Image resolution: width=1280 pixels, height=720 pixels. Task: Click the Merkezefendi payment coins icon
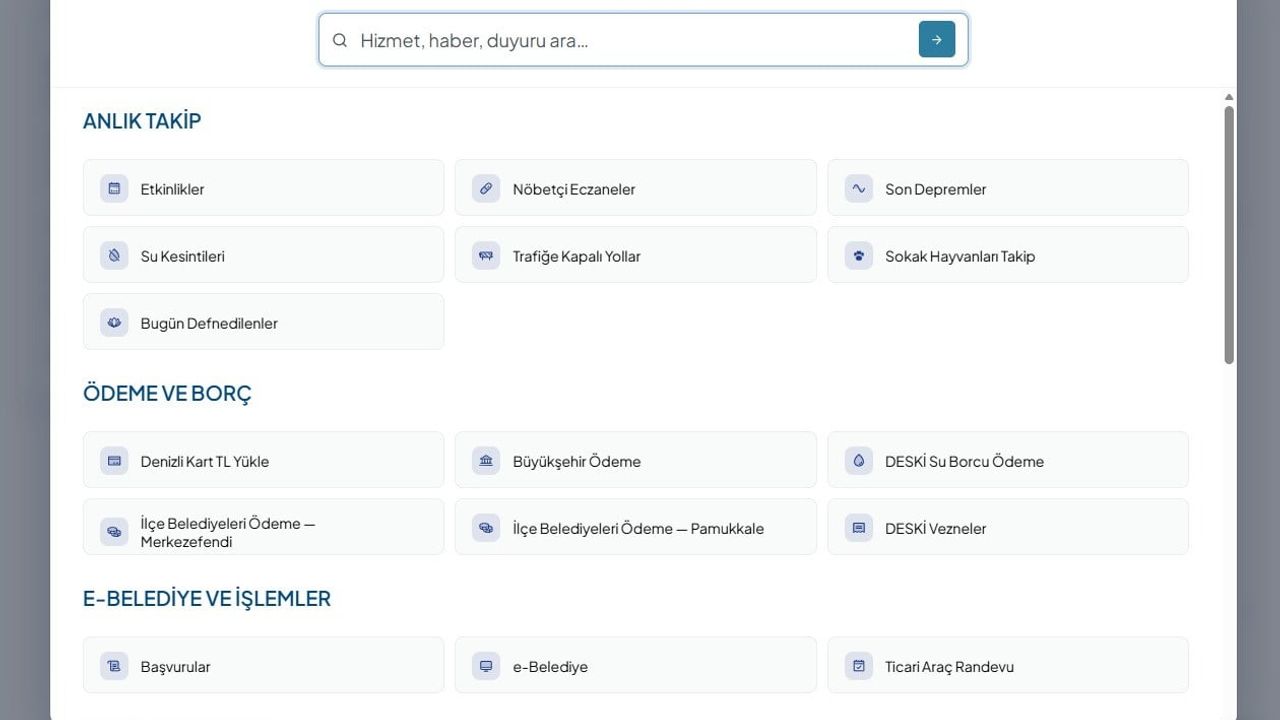click(x=114, y=531)
